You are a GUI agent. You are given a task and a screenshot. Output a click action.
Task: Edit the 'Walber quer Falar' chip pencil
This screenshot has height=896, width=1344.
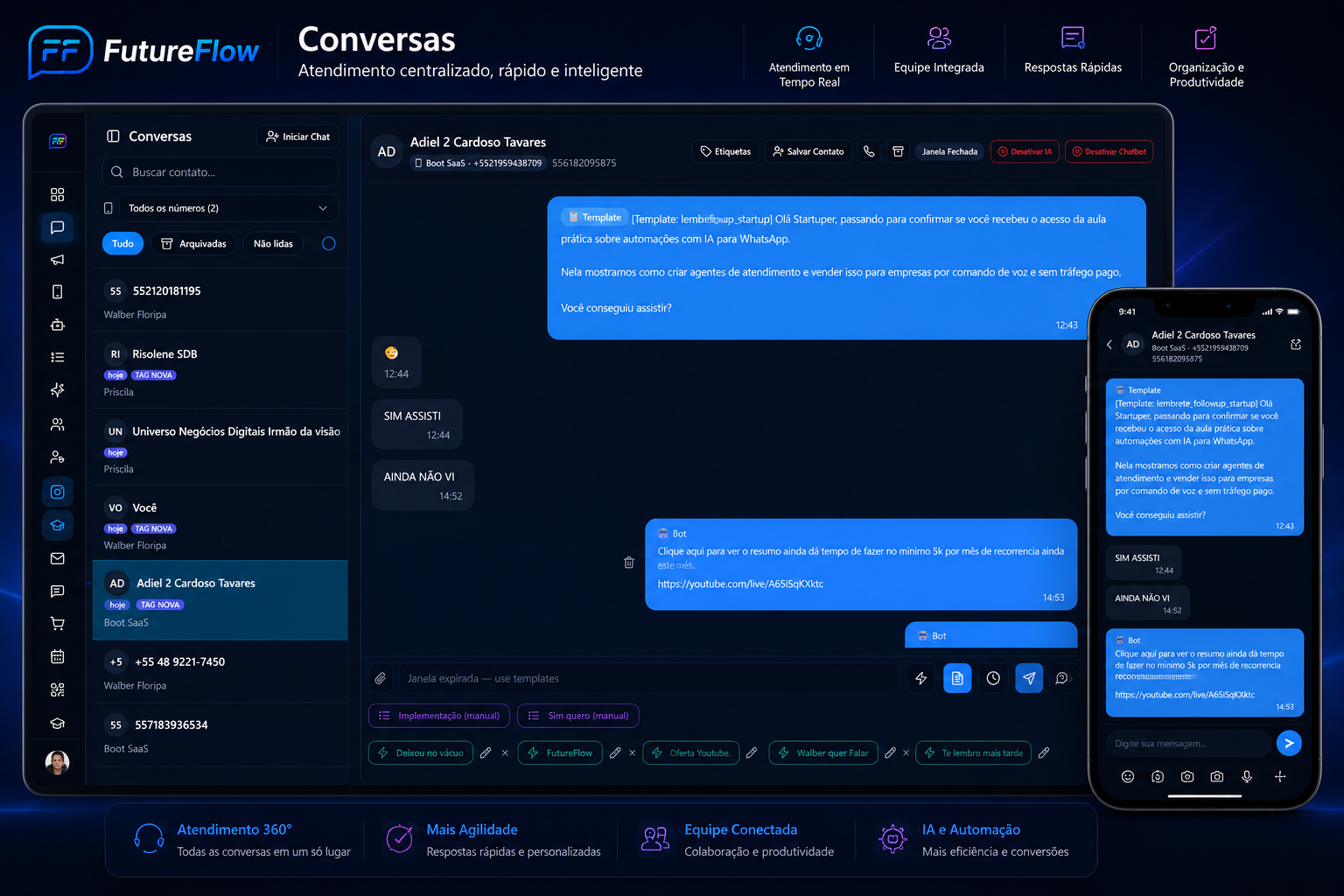click(890, 752)
